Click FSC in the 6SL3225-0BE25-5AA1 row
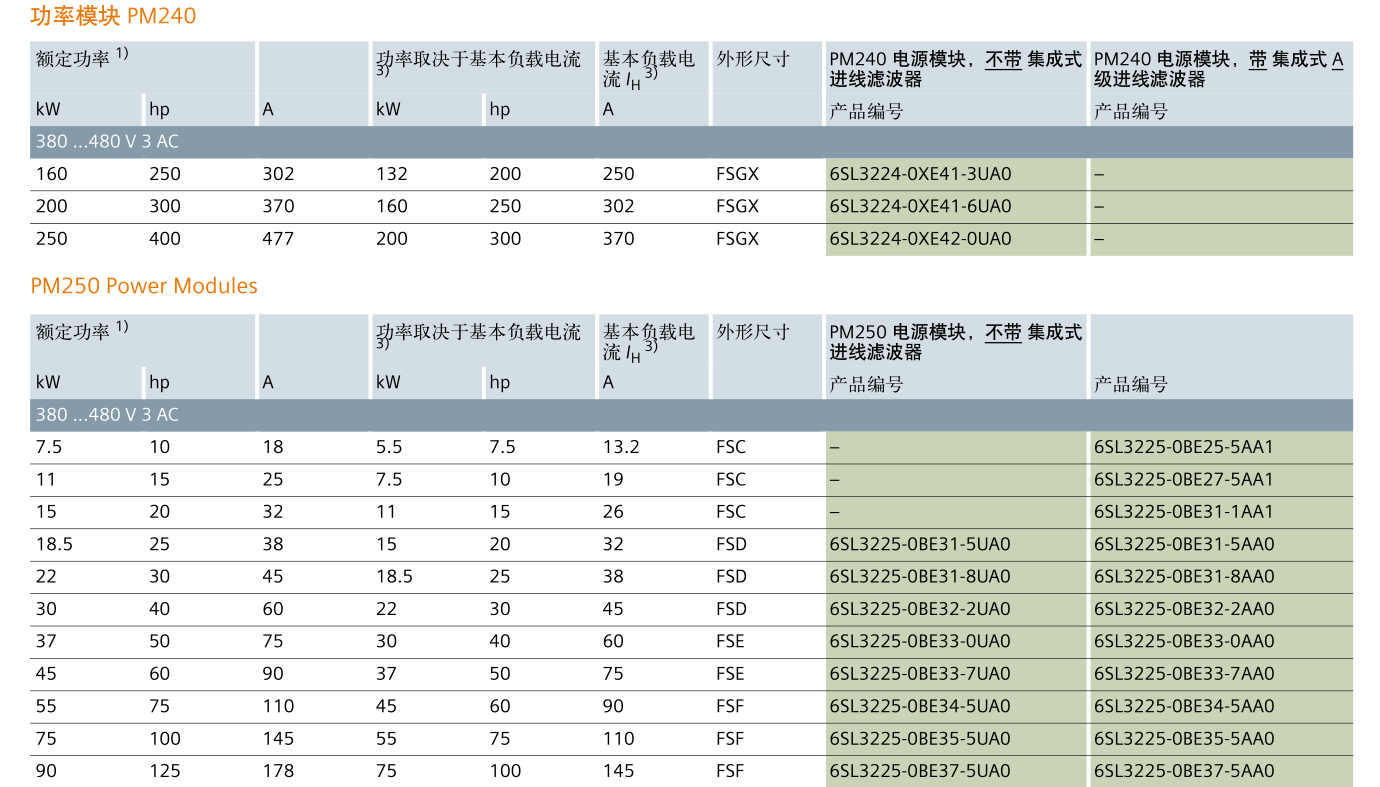The image size is (1380, 787). point(731,447)
